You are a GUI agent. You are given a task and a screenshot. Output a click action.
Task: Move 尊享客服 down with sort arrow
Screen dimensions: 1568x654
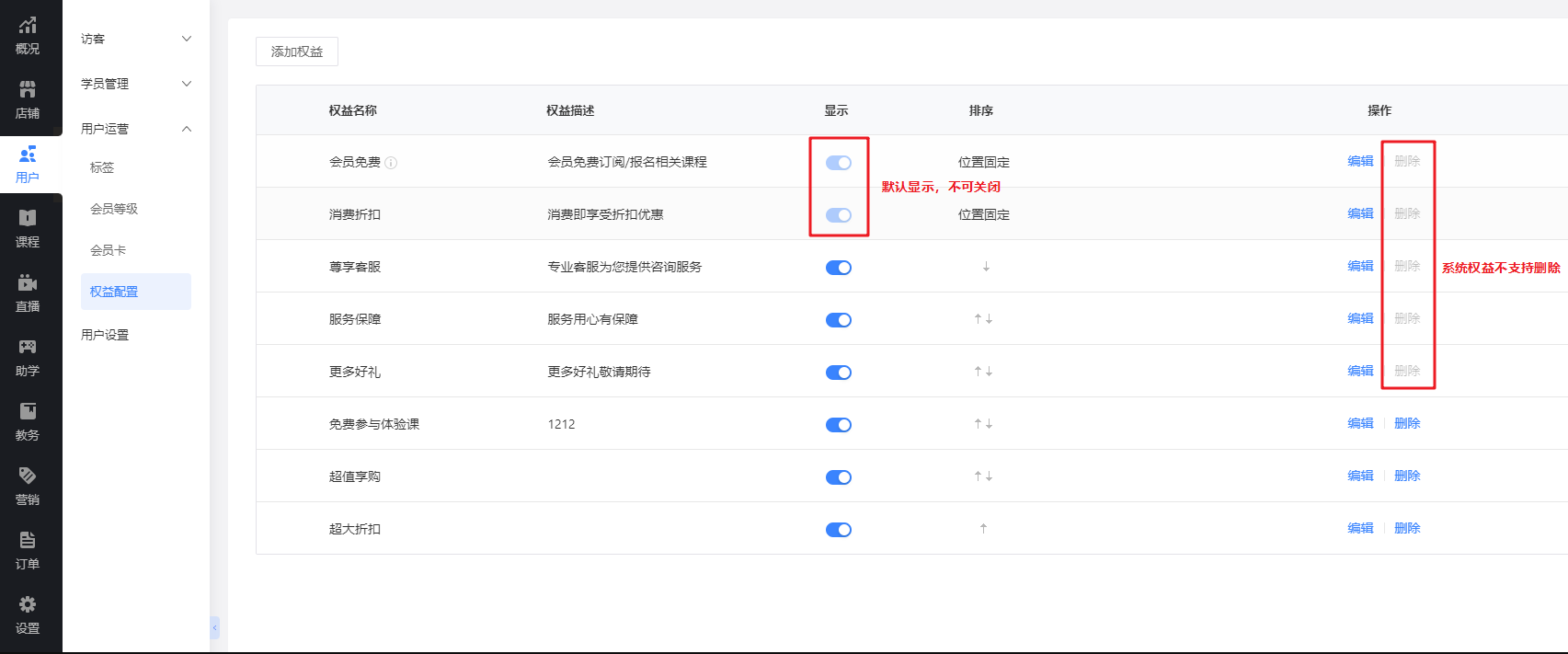point(986,267)
